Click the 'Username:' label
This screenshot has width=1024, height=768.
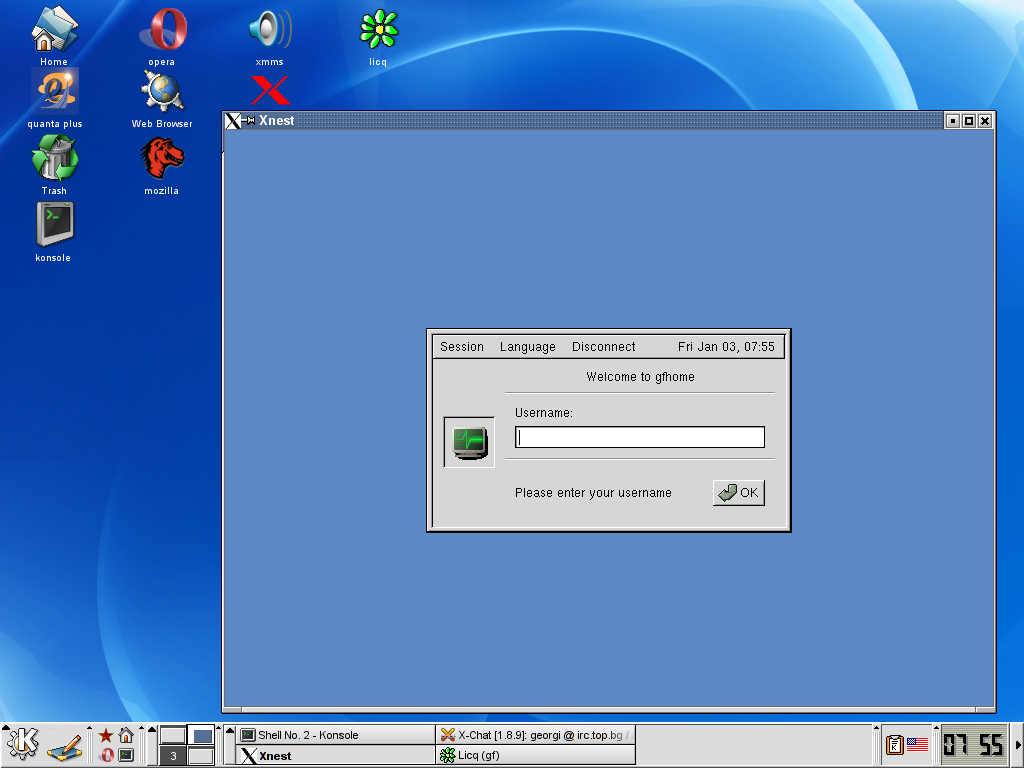[543, 413]
